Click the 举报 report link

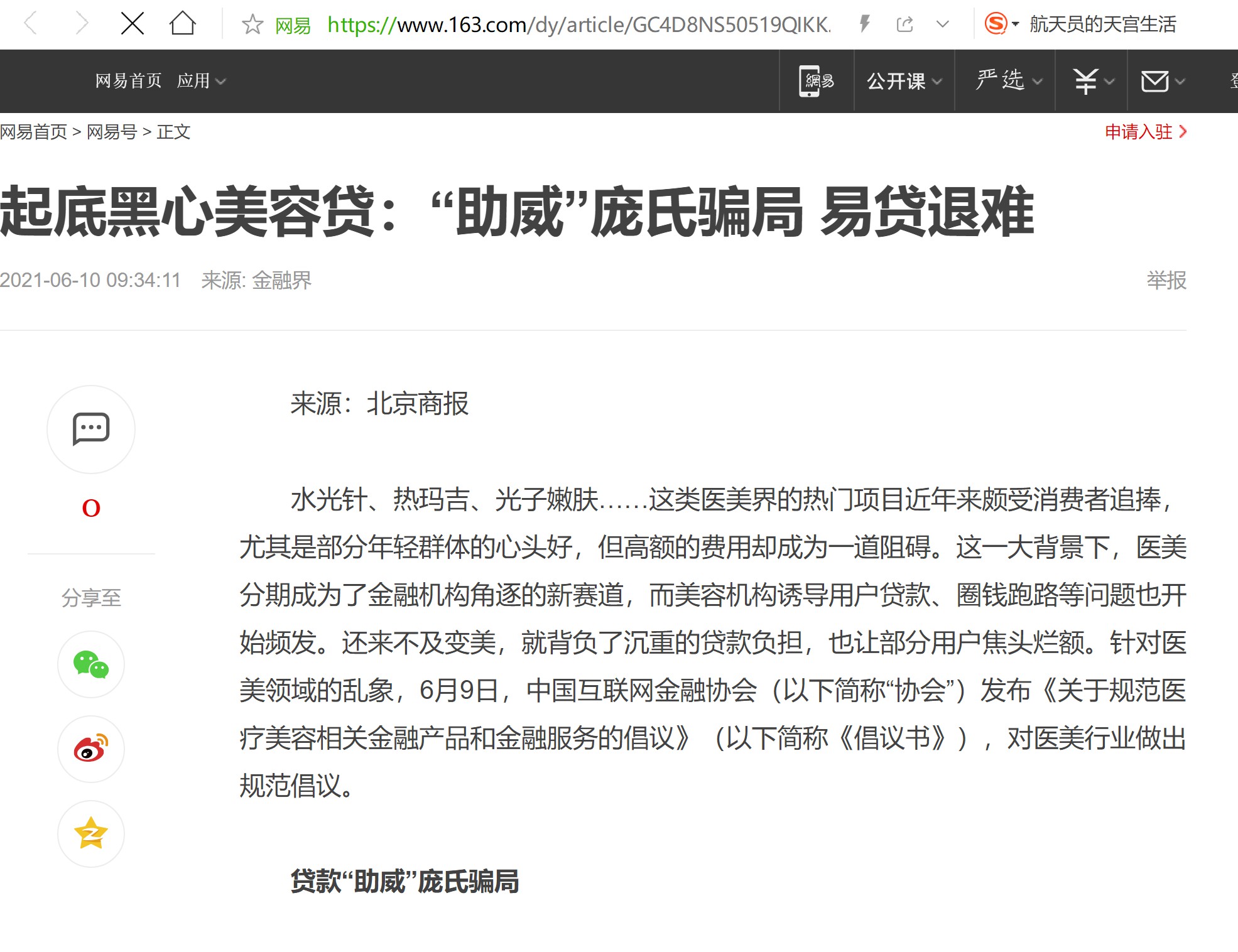click(1166, 280)
